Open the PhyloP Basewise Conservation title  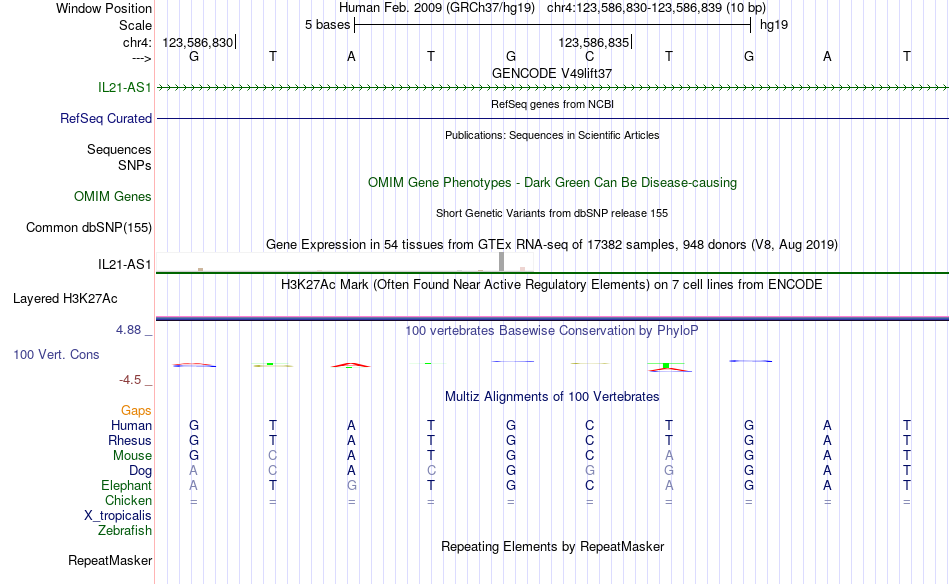point(552,331)
